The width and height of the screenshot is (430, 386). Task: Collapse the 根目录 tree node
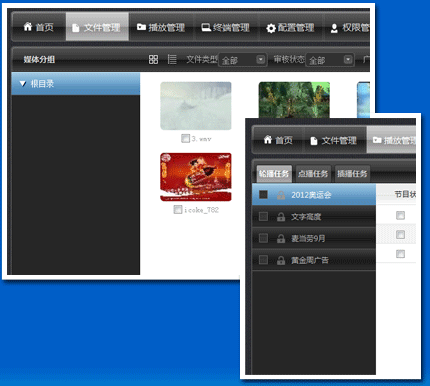pyautogui.click(x=23, y=84)
